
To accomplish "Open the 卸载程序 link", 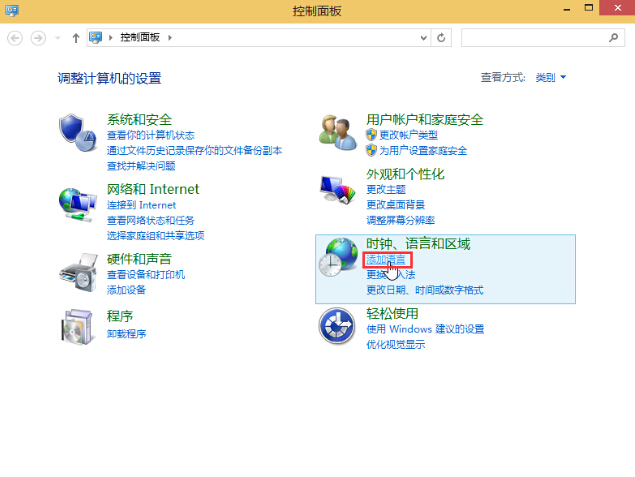I will click(127, 334).
